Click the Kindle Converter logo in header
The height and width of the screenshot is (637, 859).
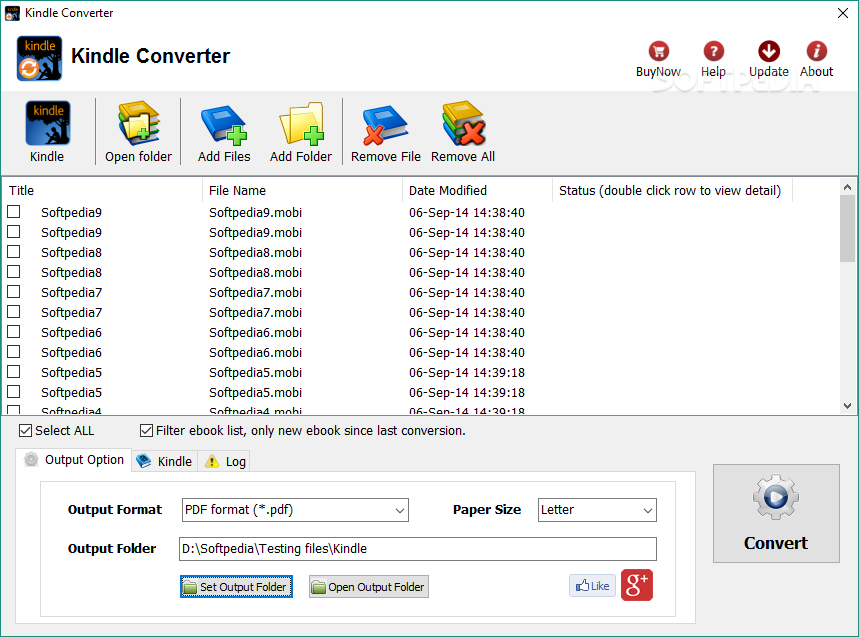(x=39, y=58)
